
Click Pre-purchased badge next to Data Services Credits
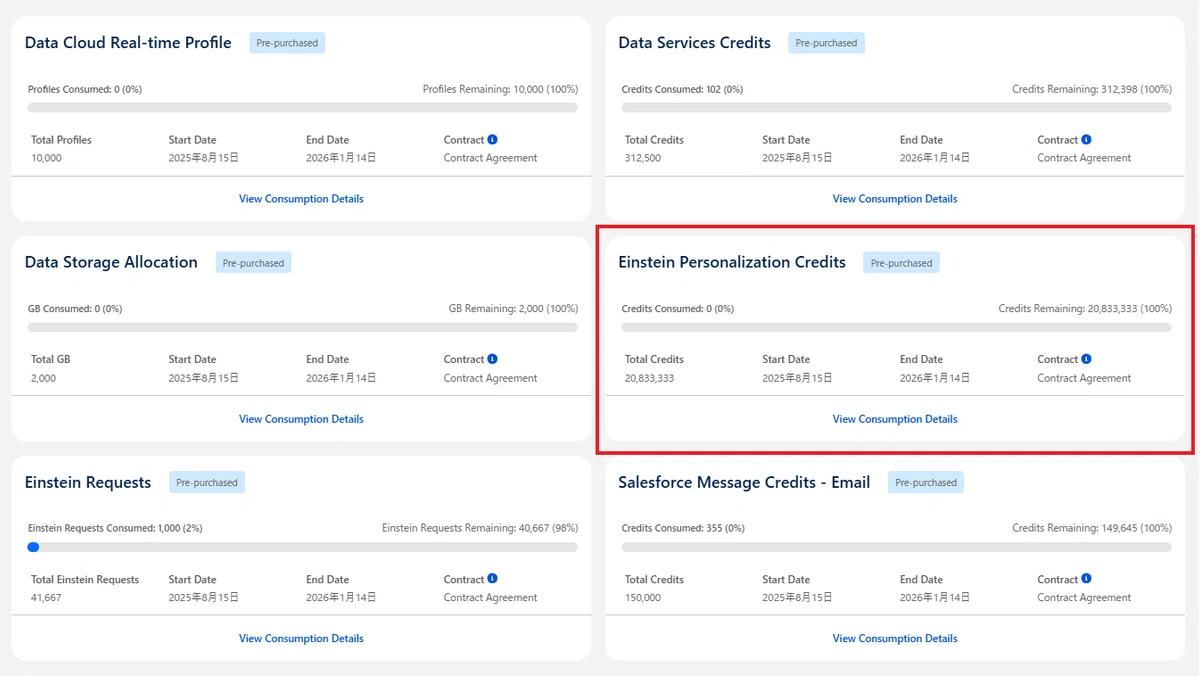826,43
